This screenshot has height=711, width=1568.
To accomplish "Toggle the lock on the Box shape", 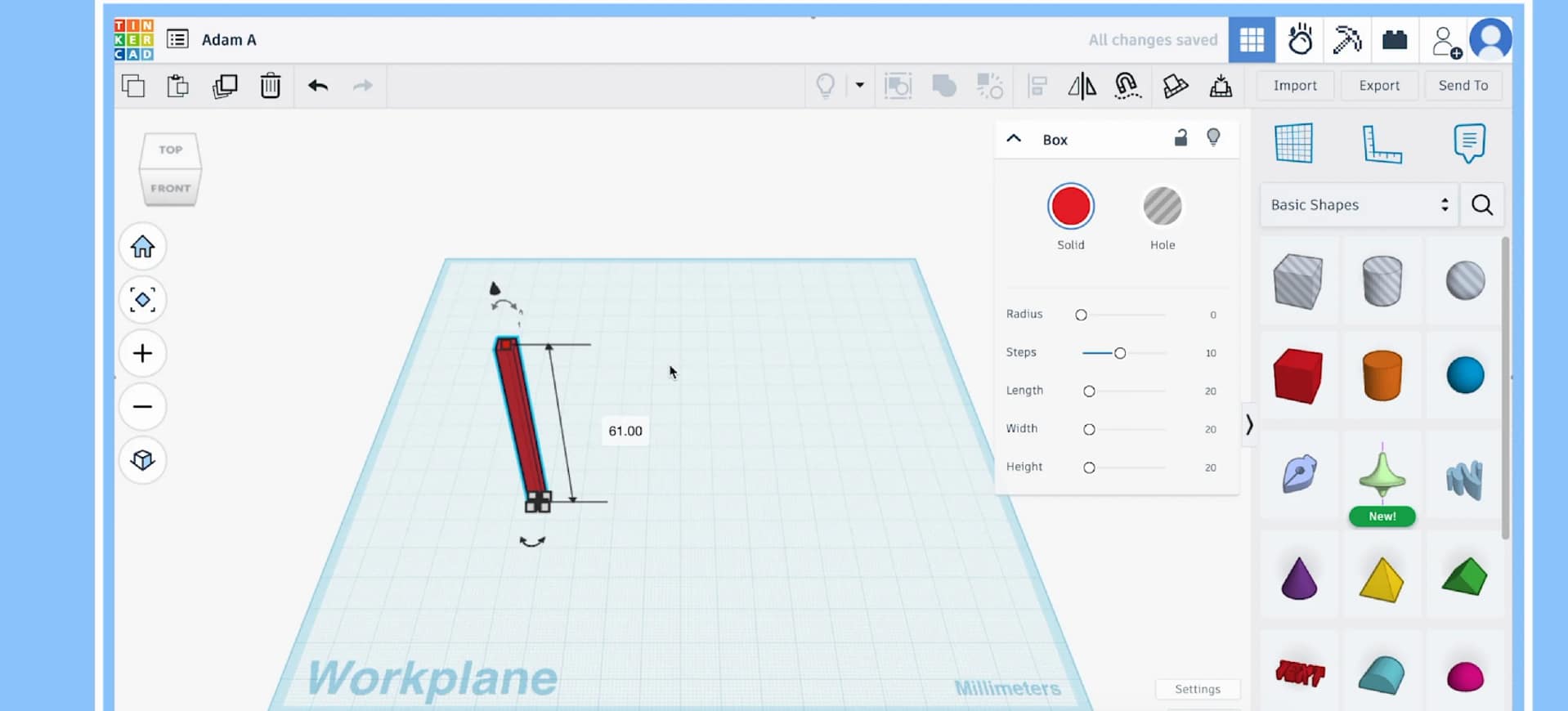I will [x=1180, y=137].
